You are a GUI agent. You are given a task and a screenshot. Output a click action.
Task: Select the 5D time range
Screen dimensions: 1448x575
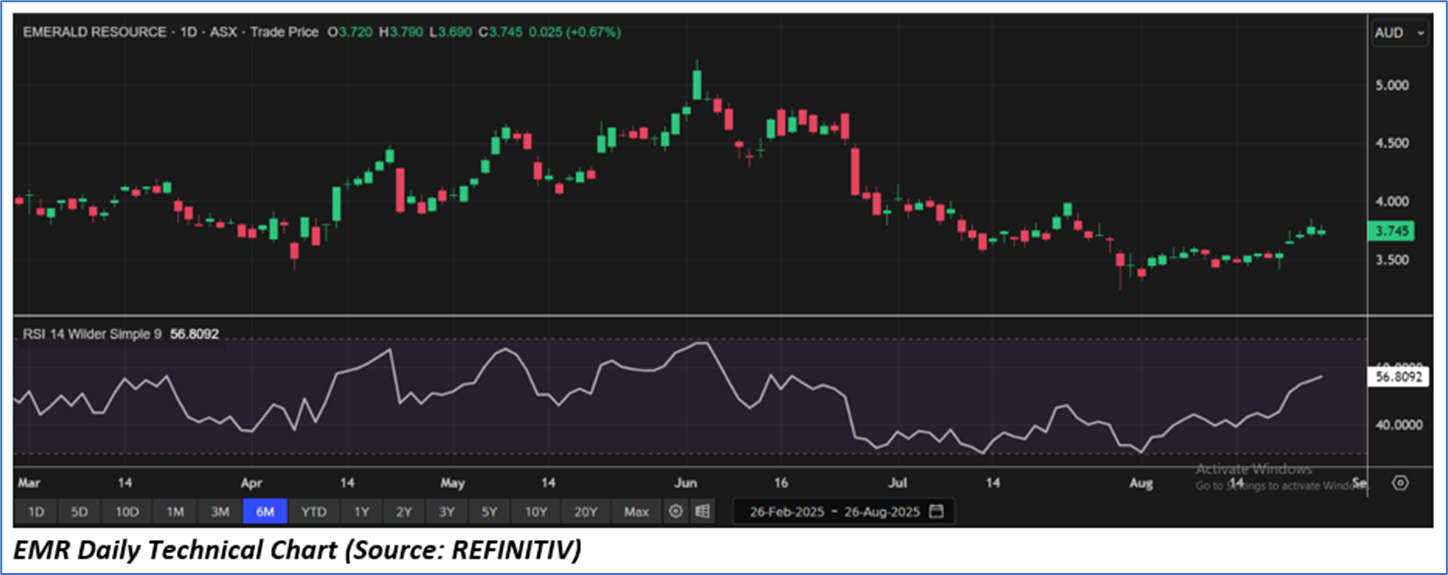(x=79, y=512)
